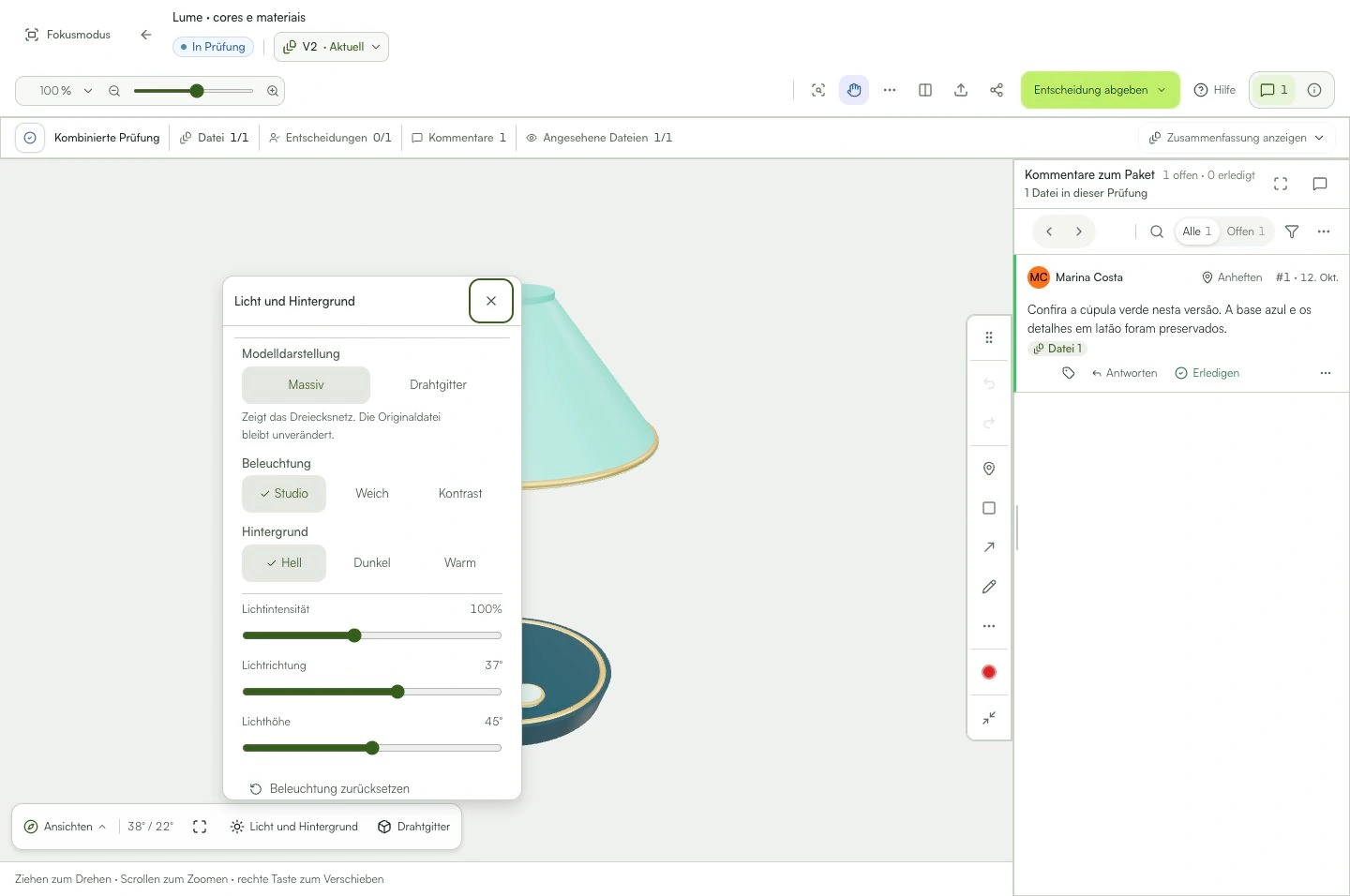Expand Zusammenfassung anzeigen
The width and height of the screenshot is (1350, 896).
tap(1237, 138)
